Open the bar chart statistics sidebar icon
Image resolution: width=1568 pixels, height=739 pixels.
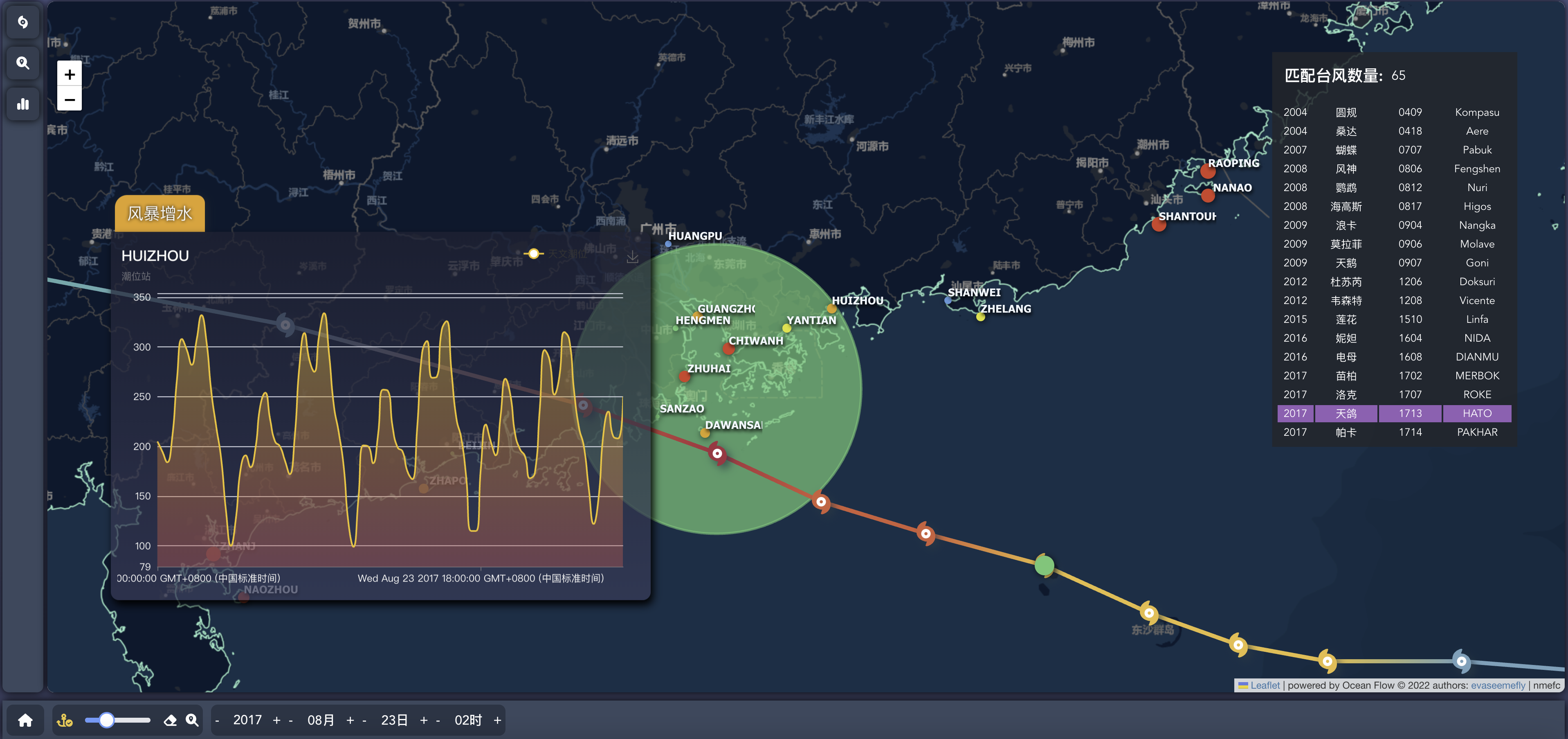click(x=23, y=104)
